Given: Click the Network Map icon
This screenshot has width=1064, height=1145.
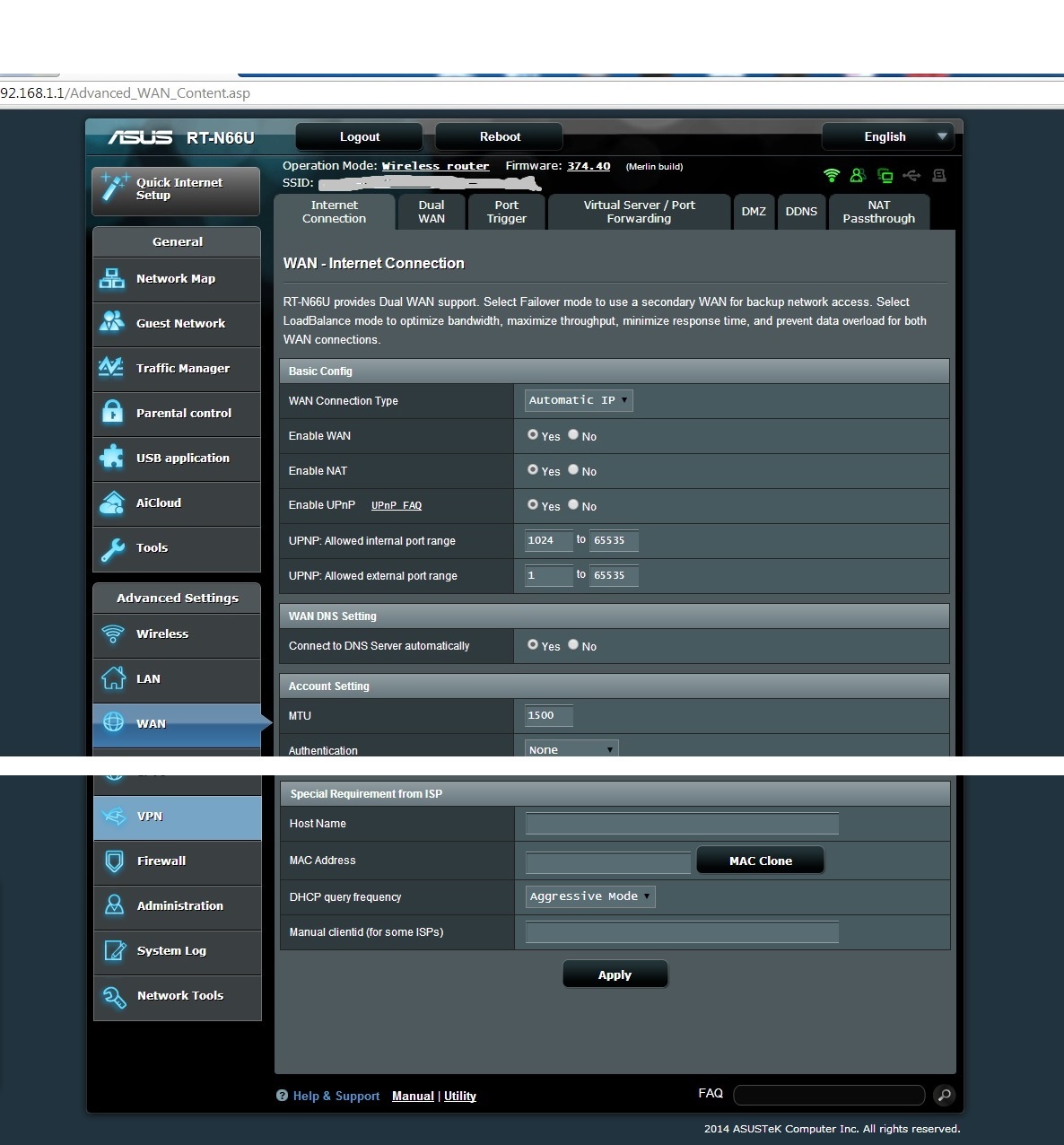Looking at the screenshot, I should [x=112, y=278].
